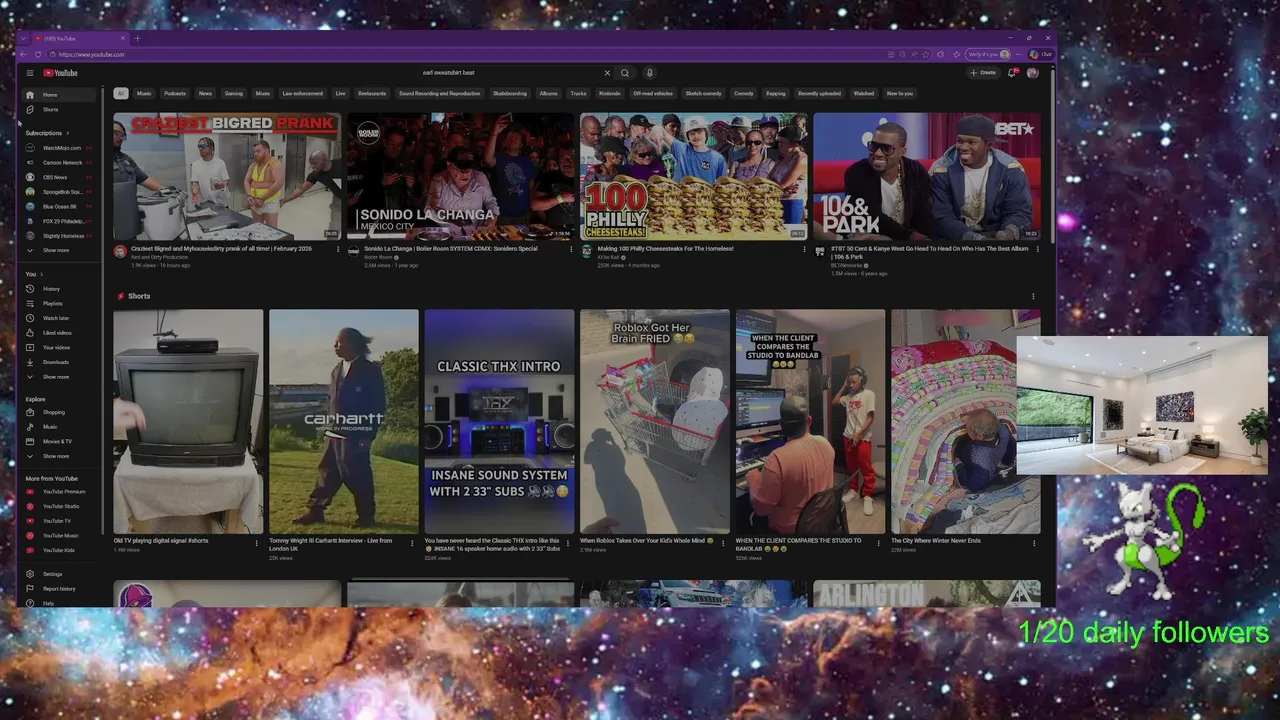
Task: Open a new browser tab
Action: [x=137, y=39]
